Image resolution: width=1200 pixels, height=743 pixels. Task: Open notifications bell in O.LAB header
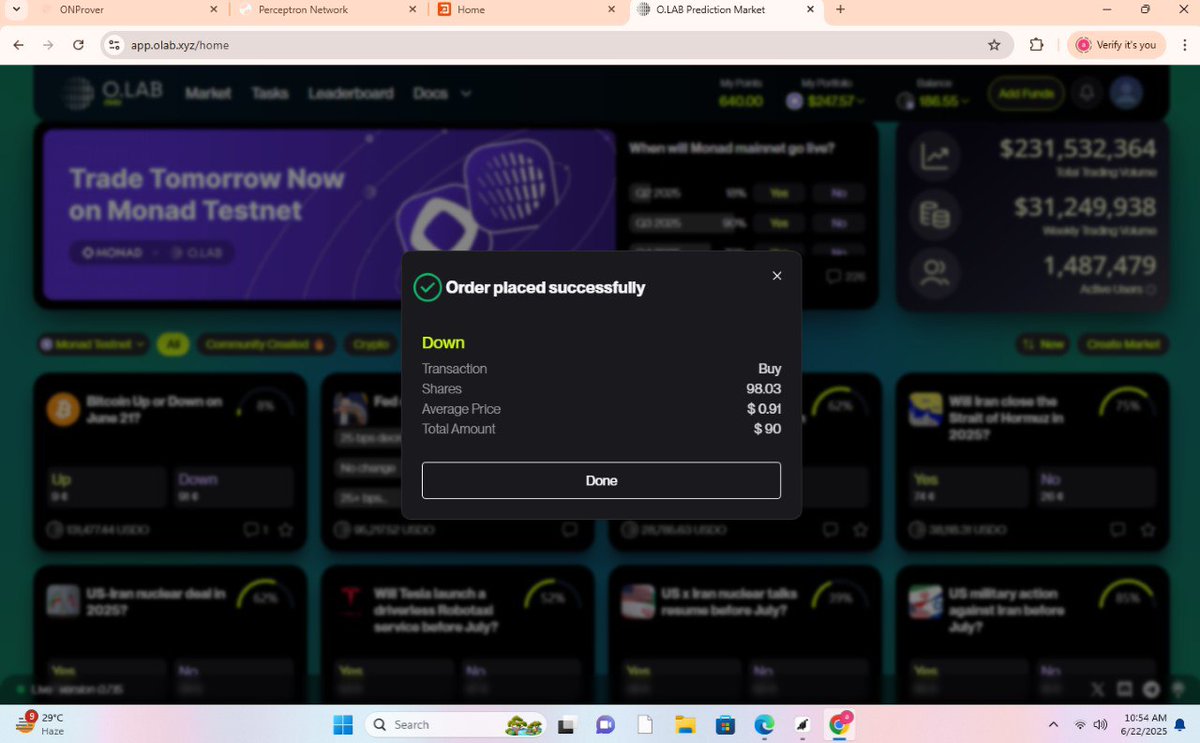click(x=1087, y=93)
